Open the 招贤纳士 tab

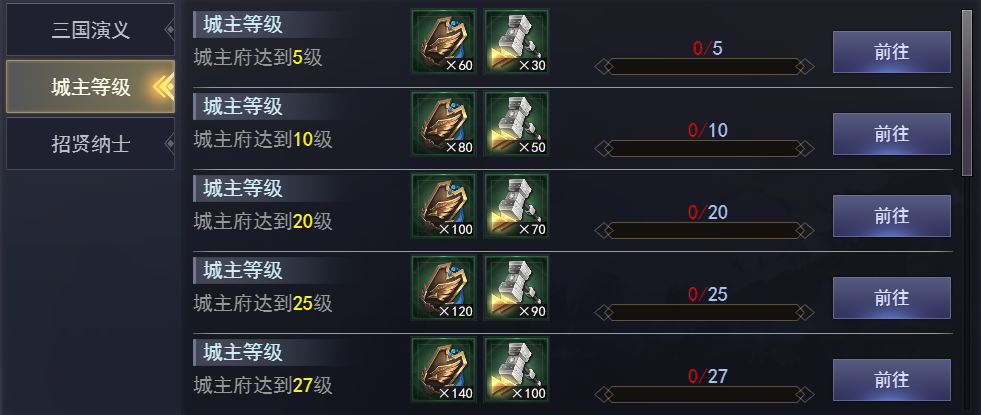point(91,143)
